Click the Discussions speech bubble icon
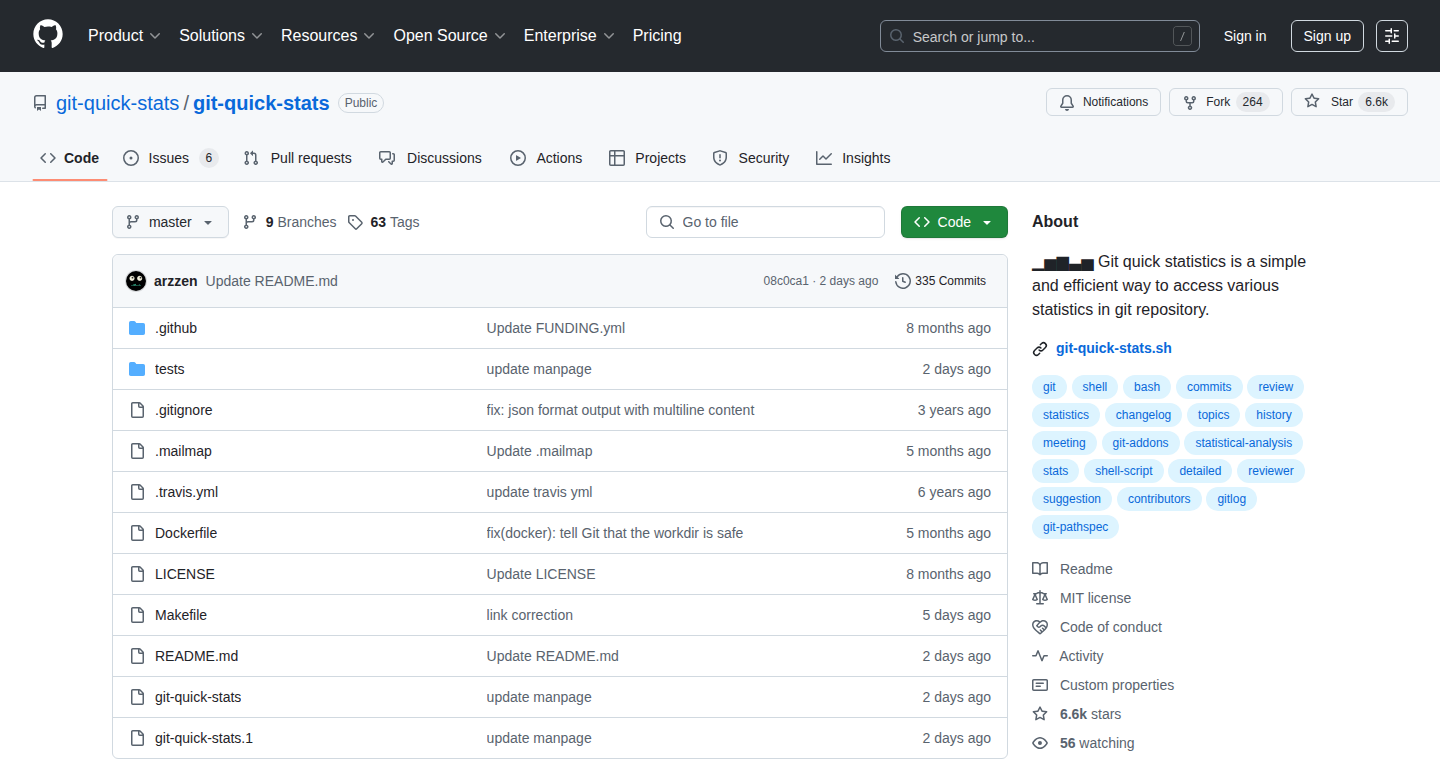The image size is (1440, 761). 387,158
